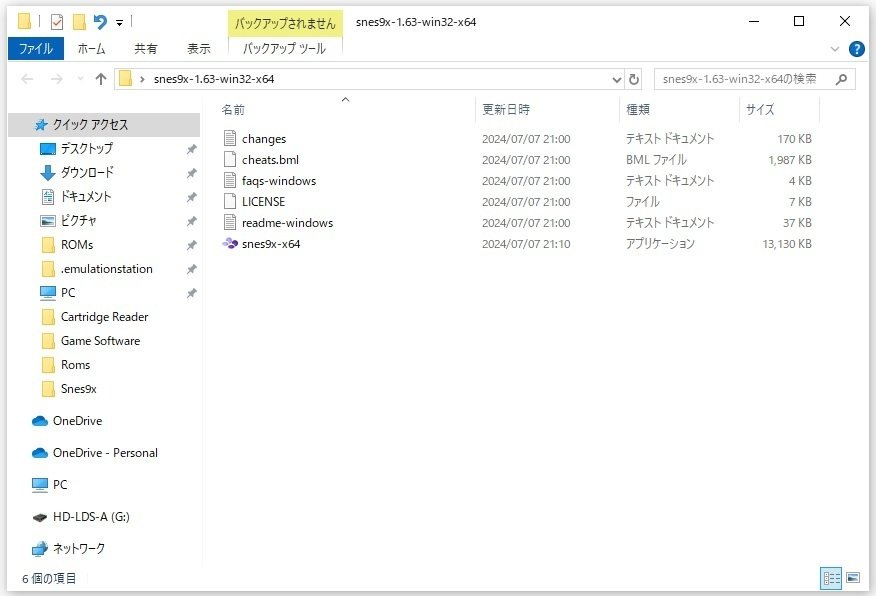Select OneDrive - Personal in navigation pane
Screen dimensions: 876x596
[x=105, y=453]
